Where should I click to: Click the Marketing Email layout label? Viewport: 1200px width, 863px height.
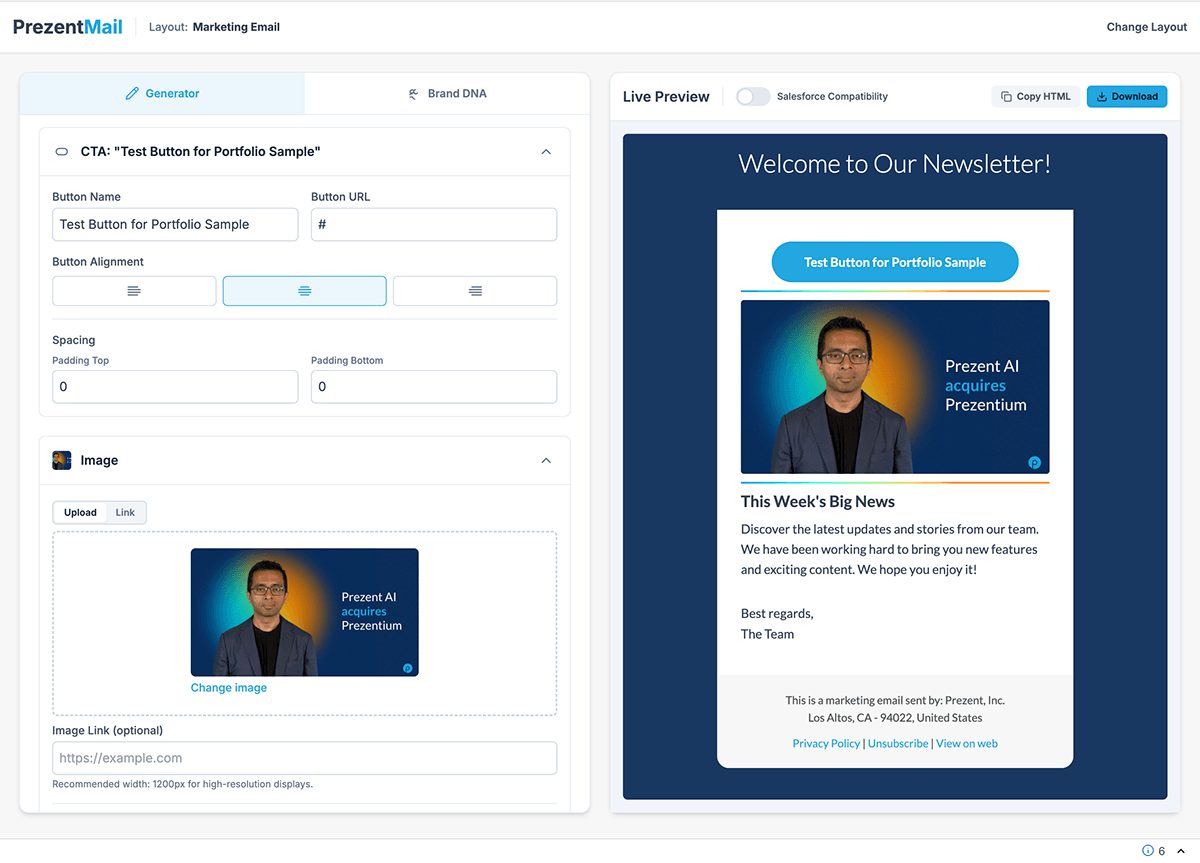pos(236,27)
